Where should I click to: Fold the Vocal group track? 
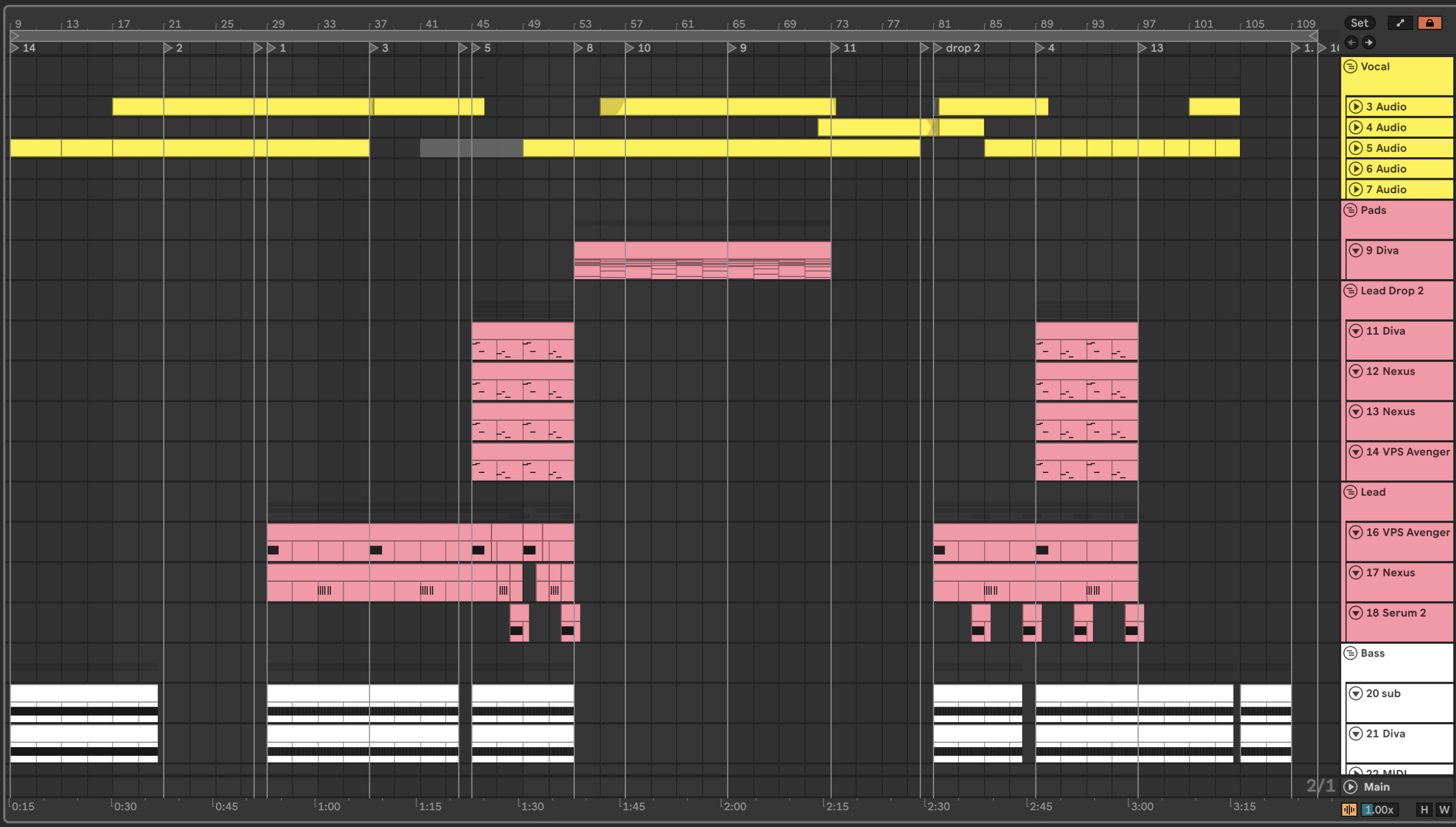(x=1350, y=67)
